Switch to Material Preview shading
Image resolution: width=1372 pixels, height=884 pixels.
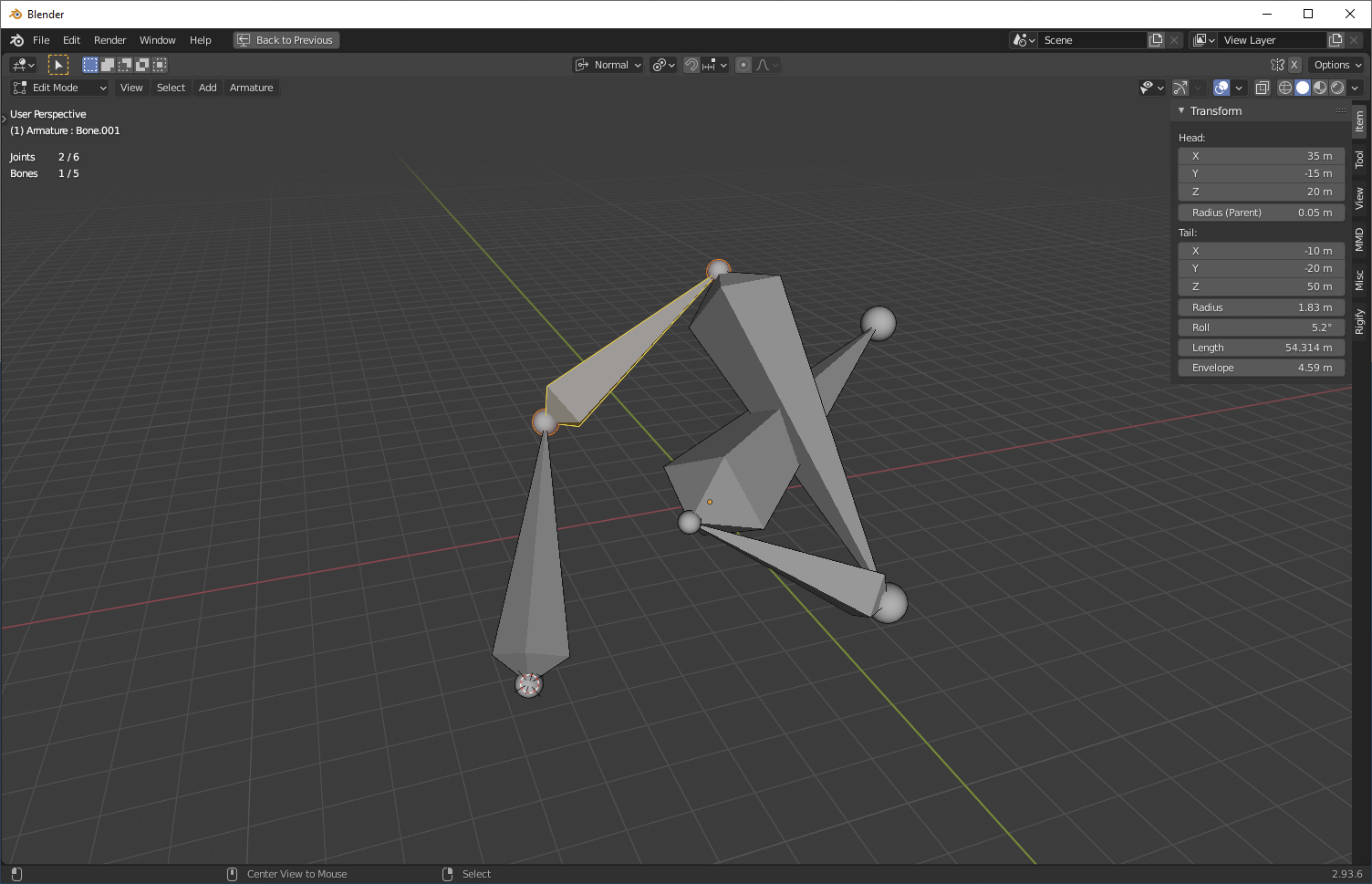[1320, 88]
